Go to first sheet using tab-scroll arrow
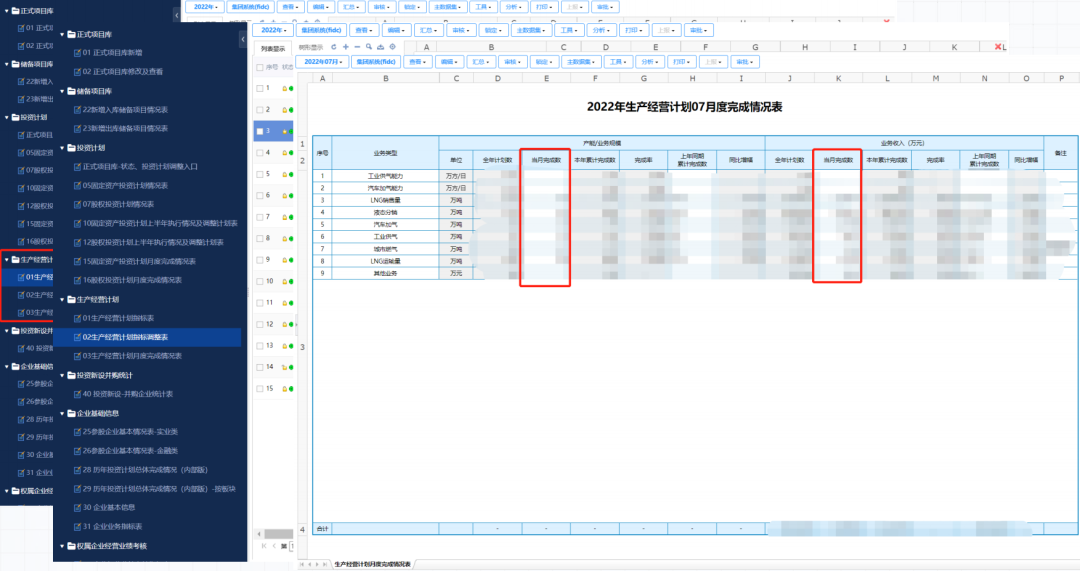Image resolution: width=1080 pixels, height=571 pixels. tap(302, 564)
